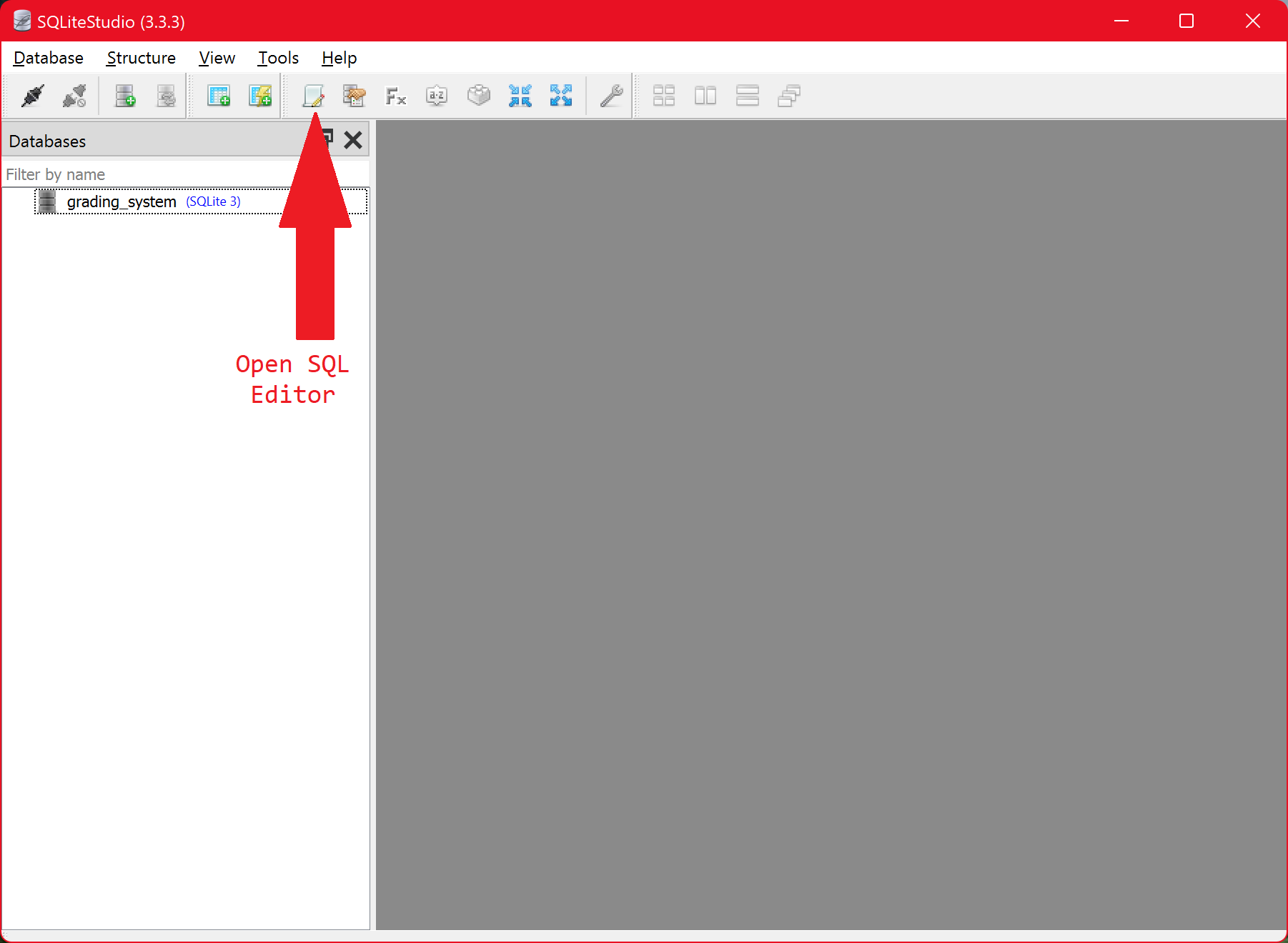Viewport: 1288px width, 943px height.
Task: Create a new view via toolbar icon
Action: (x=260, y=96)
